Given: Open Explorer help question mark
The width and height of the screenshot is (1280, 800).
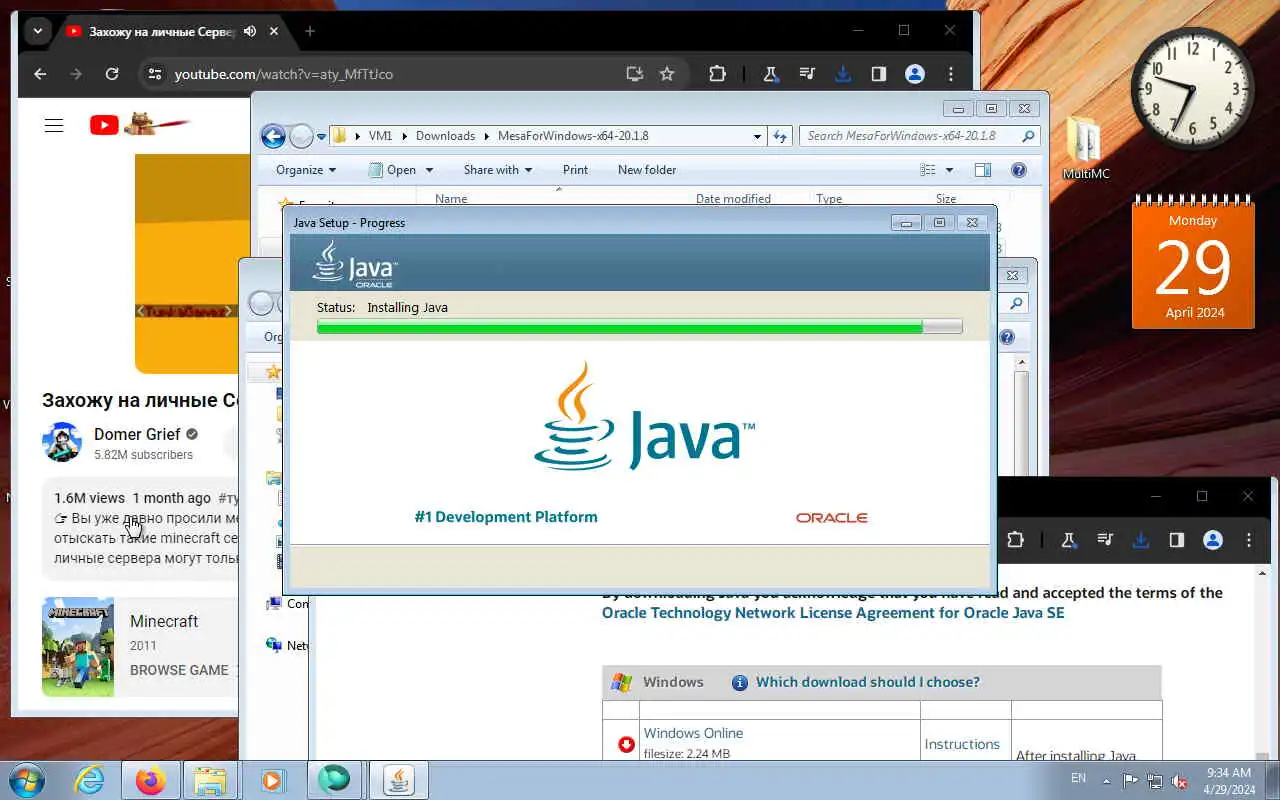Looking at the screenshot, I should (x=1019, y=170).
